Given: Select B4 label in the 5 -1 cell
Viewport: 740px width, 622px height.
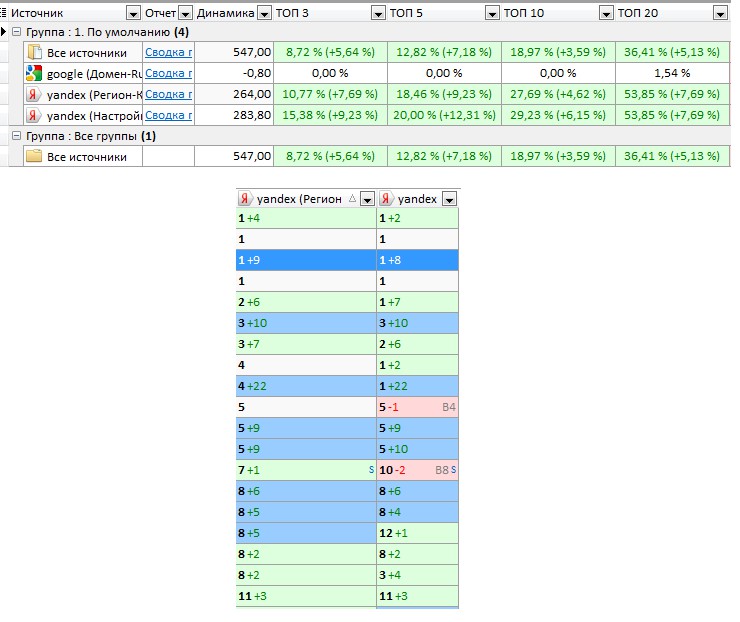Looking at the screenshot, I should tap(449, 407).
